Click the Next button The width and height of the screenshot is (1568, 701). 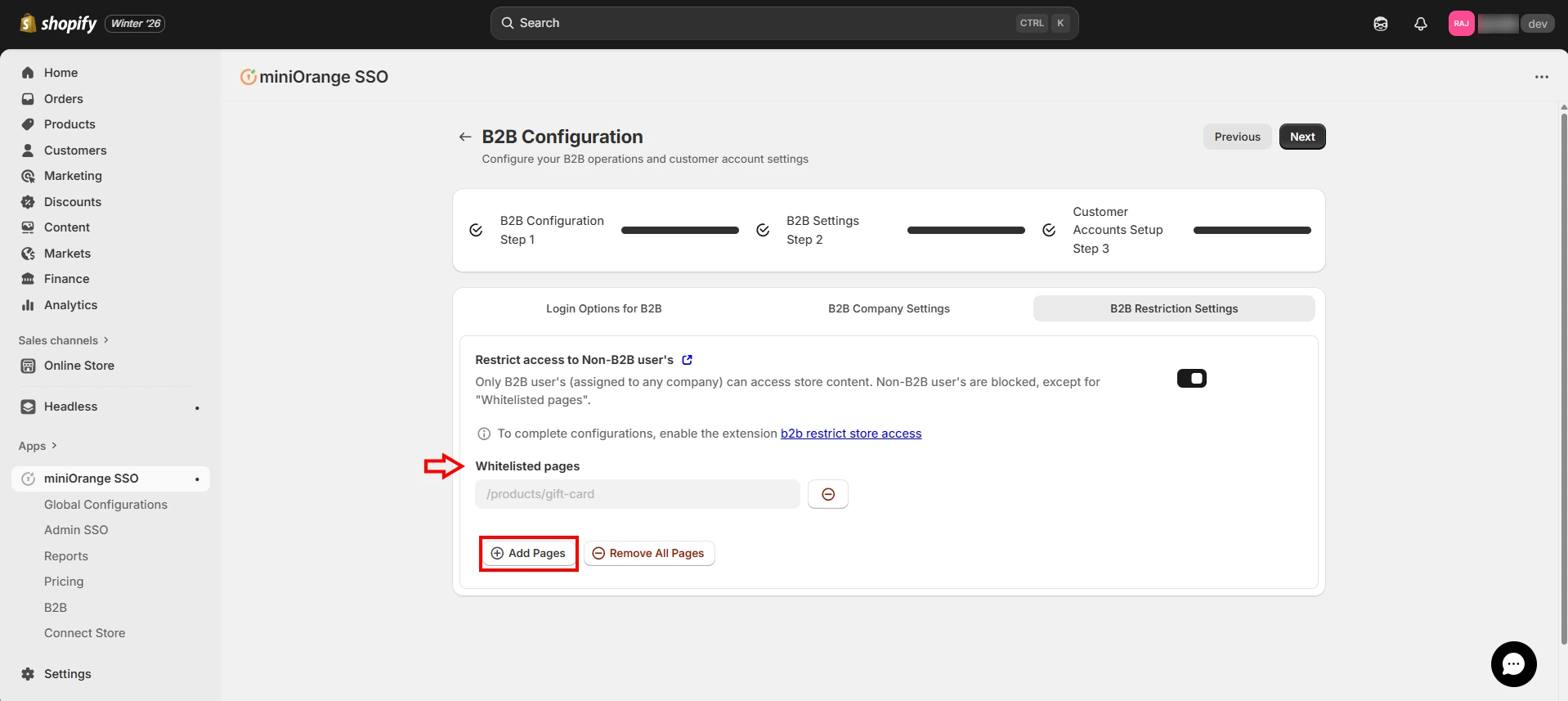(1302, 137)
